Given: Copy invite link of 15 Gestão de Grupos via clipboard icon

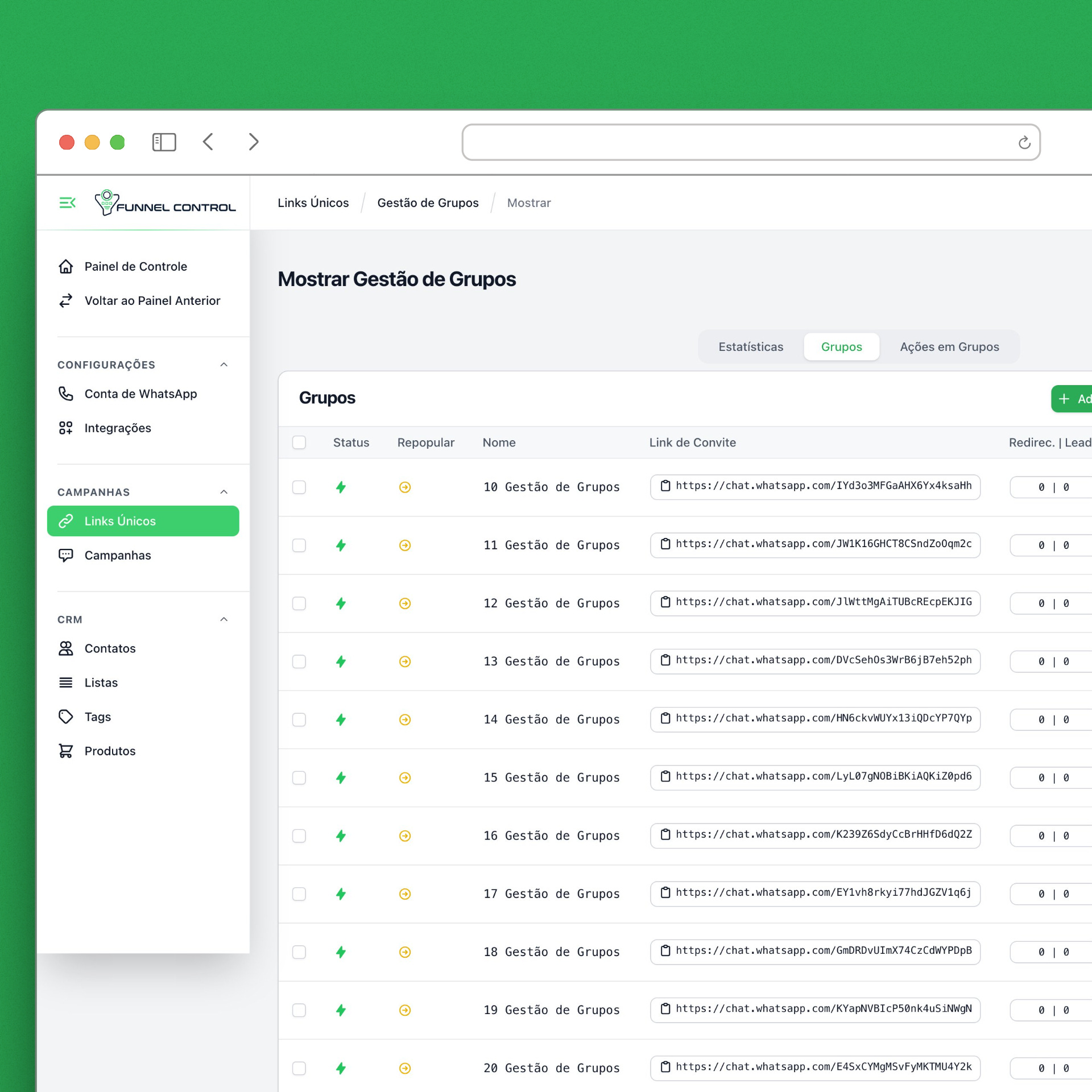Looking at the screenshot, I should click(x=665, y=776).
